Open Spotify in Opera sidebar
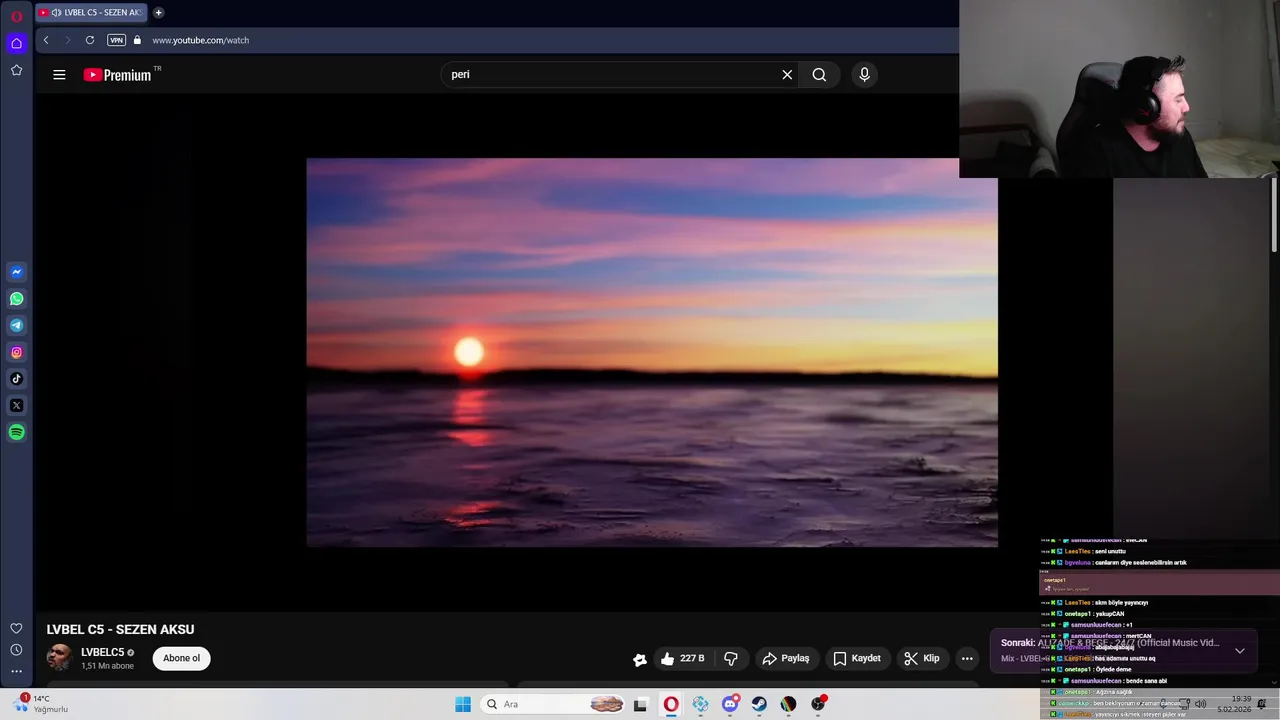1280x720 pixels. (x=16, y=432)
